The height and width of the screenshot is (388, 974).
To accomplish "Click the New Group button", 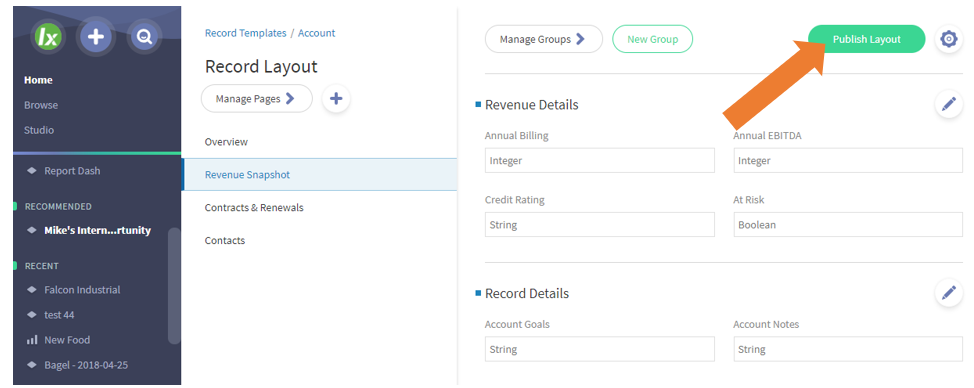I will click(652, 39).
